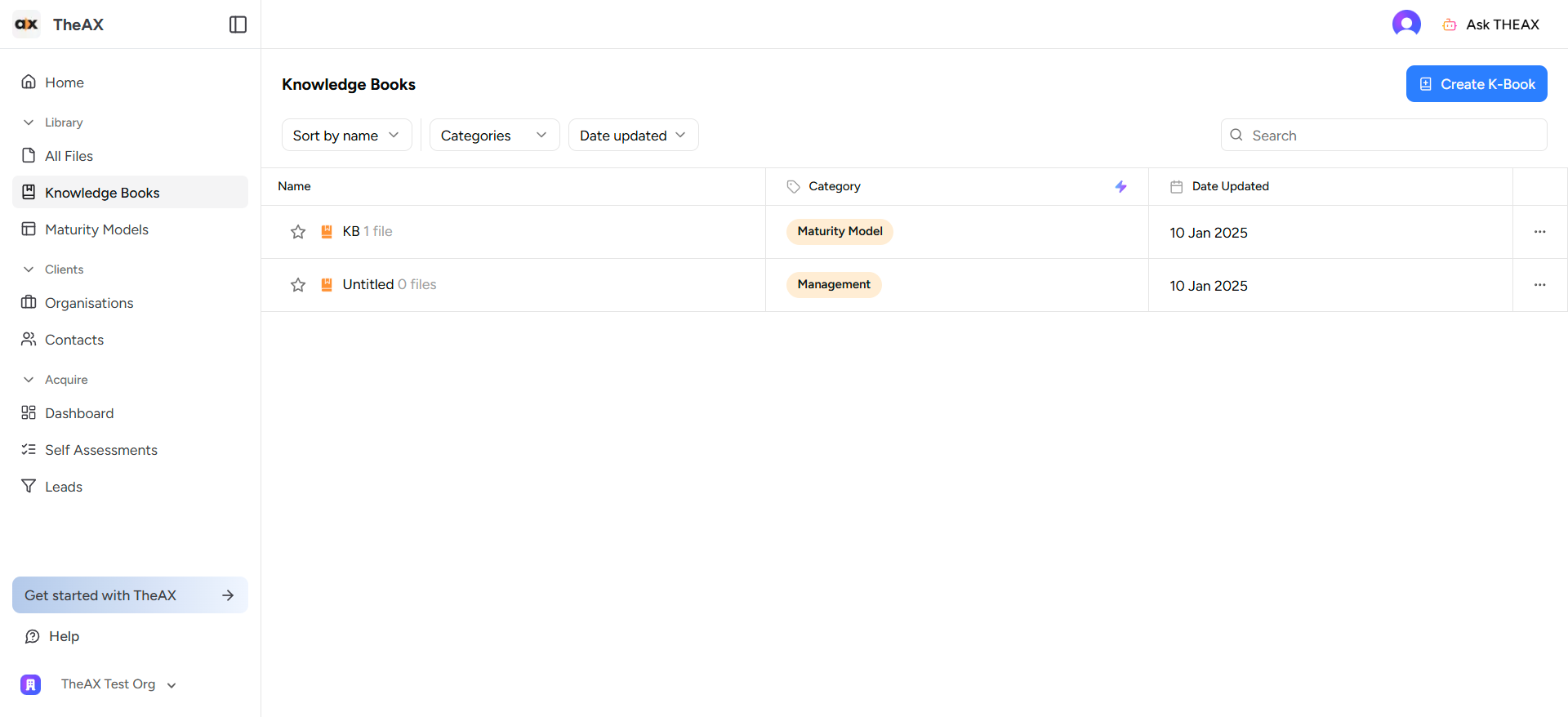Open the more options menu for Untitled row
The image size is (1568, 717).
pyautogui.click(x=1539, y=285)
